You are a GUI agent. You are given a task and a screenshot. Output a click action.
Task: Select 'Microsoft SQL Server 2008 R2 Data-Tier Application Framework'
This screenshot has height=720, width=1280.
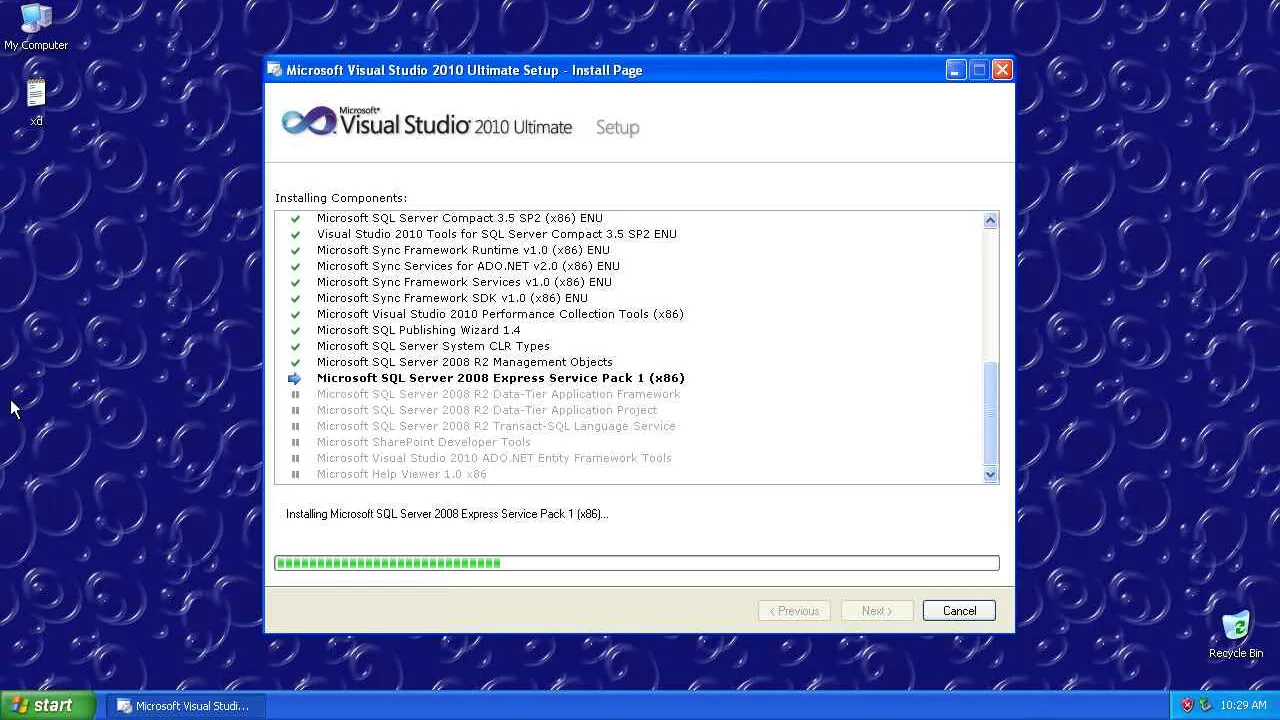(498, 394)
